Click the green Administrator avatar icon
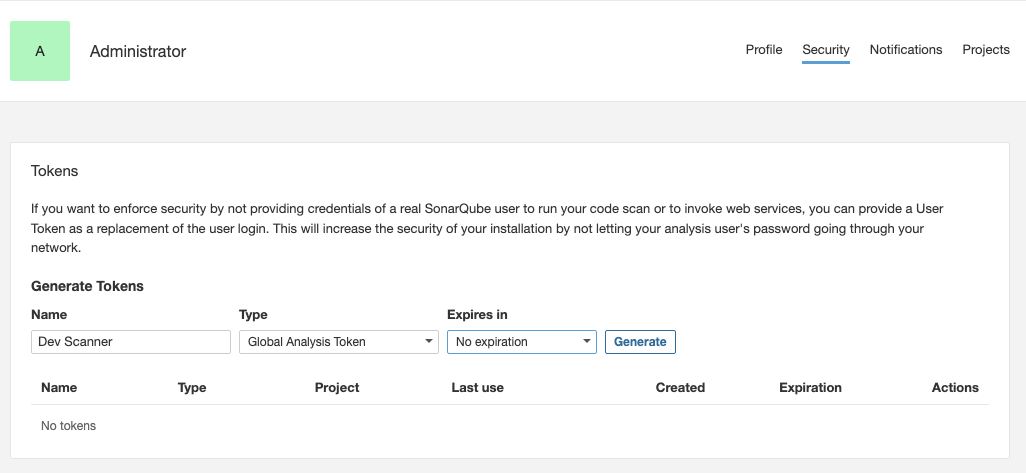This screenshot has width=1026, height=473. point(40,51)
